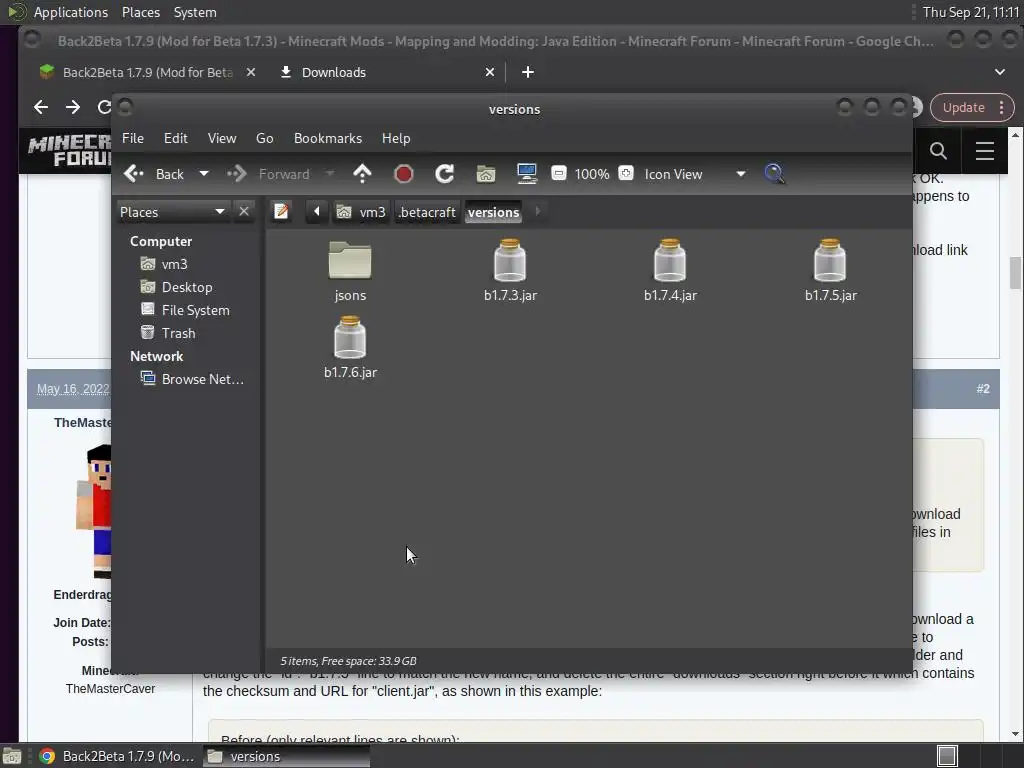Click Chrome's forward arrow
The width and height of the screenshot is (1024, 768).
click(72, 107)
